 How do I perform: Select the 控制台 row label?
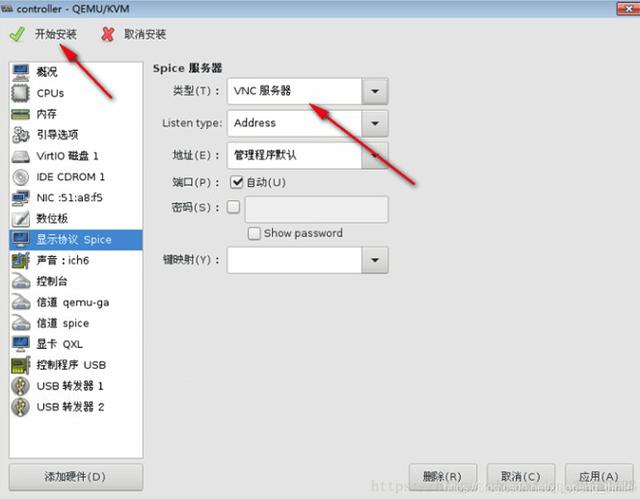52,282
